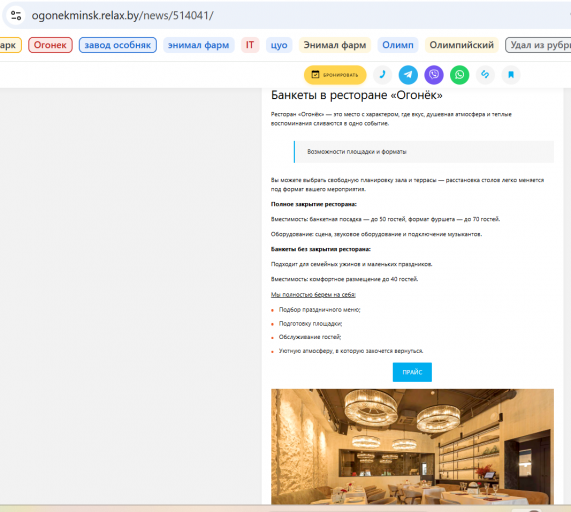
Task: Open the IT bookmark tag
Action: 250,45
